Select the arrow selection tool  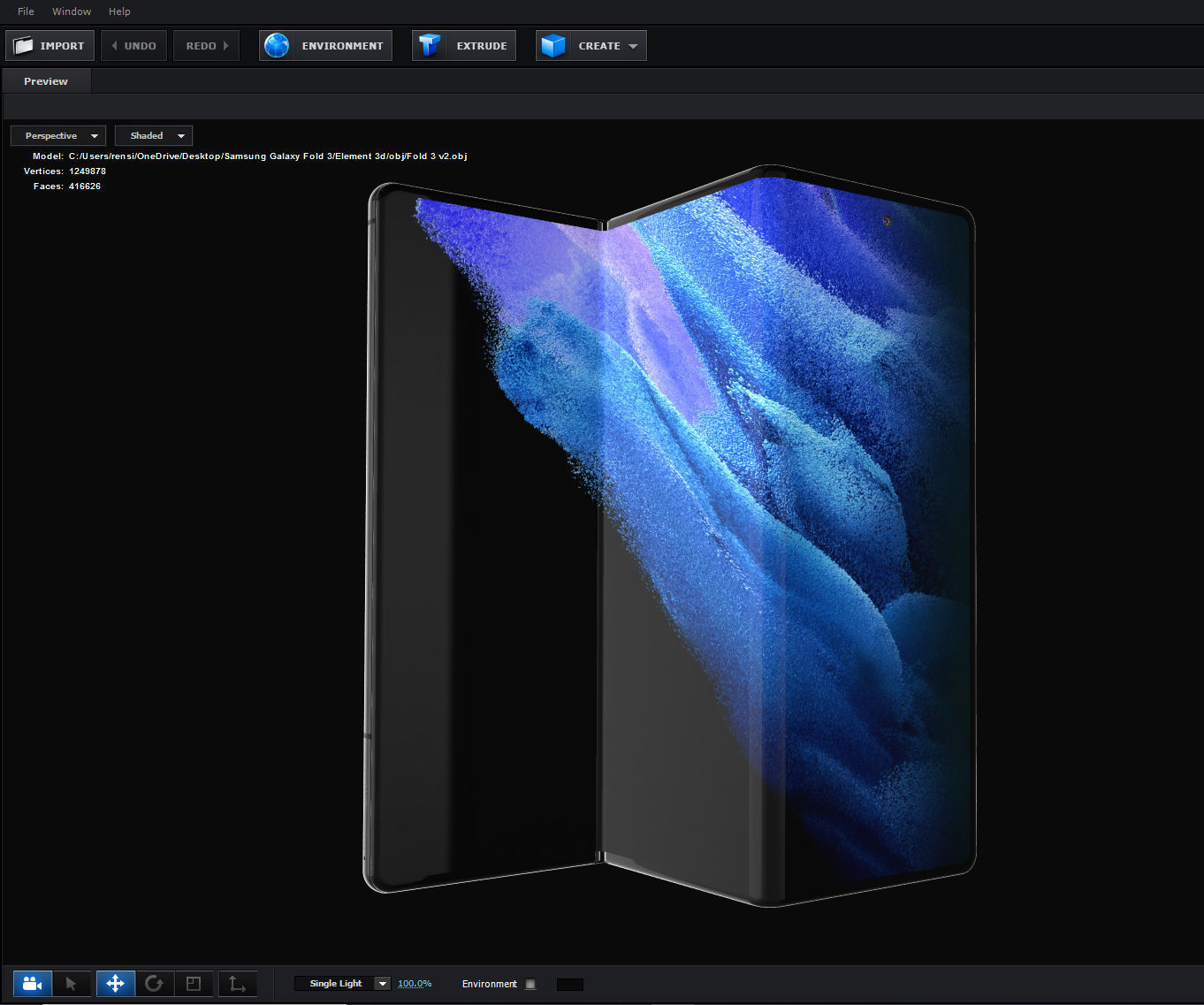click(72, 984)
